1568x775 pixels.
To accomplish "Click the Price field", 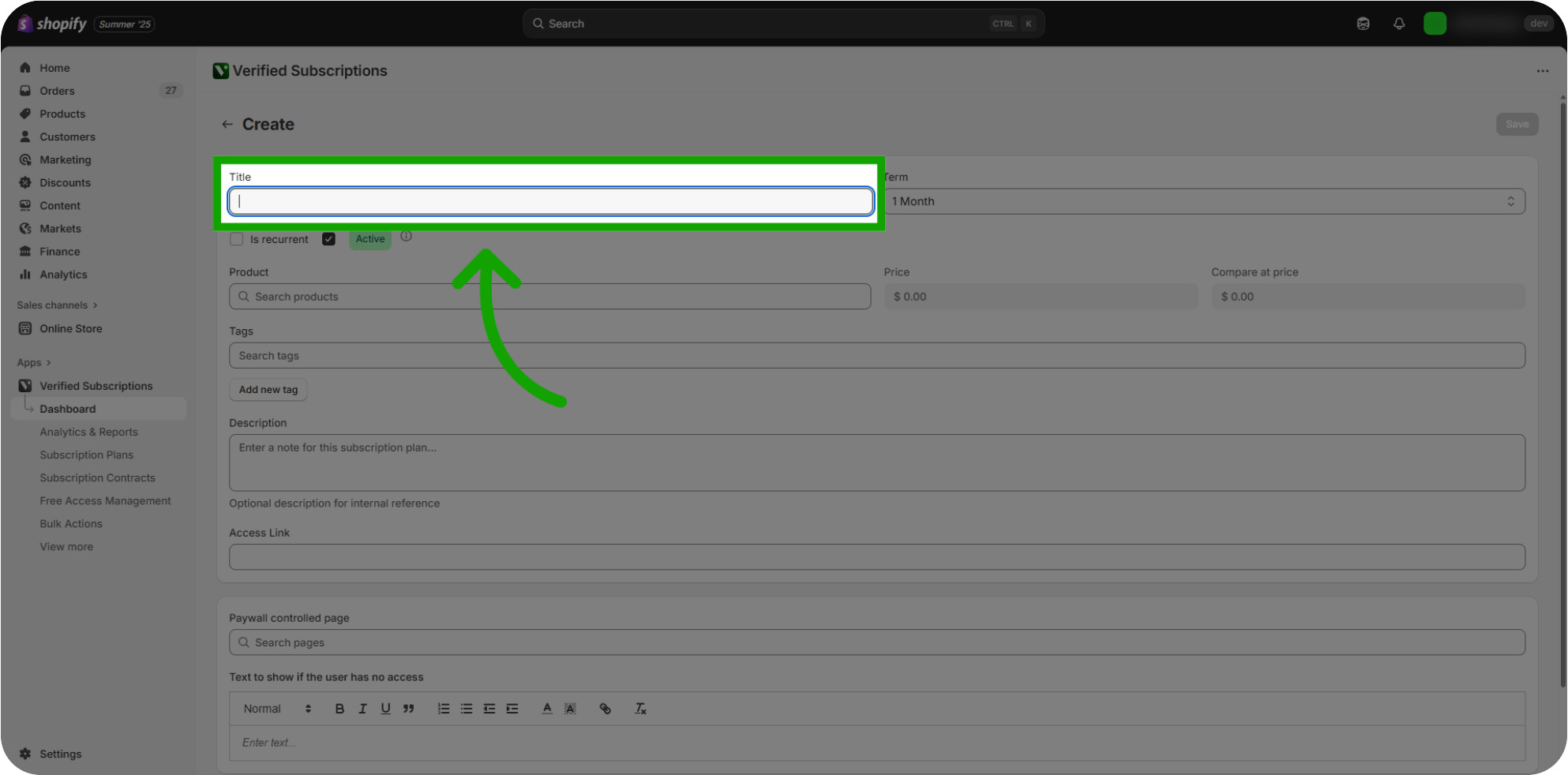I will (1041, 297).
